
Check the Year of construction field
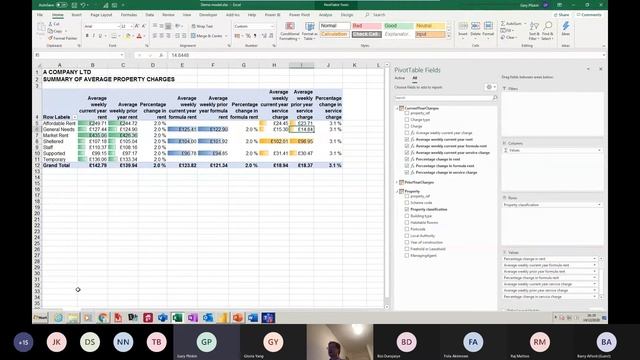tap(407, 242)
